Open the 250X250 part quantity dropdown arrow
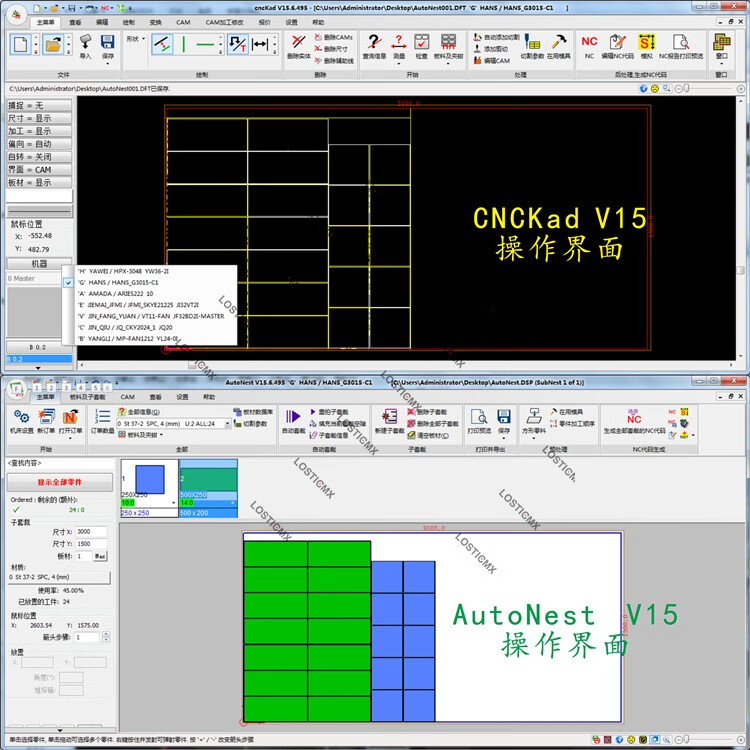Image resolution: width=750 pixels, height=750 pixels. click(173, 503)
